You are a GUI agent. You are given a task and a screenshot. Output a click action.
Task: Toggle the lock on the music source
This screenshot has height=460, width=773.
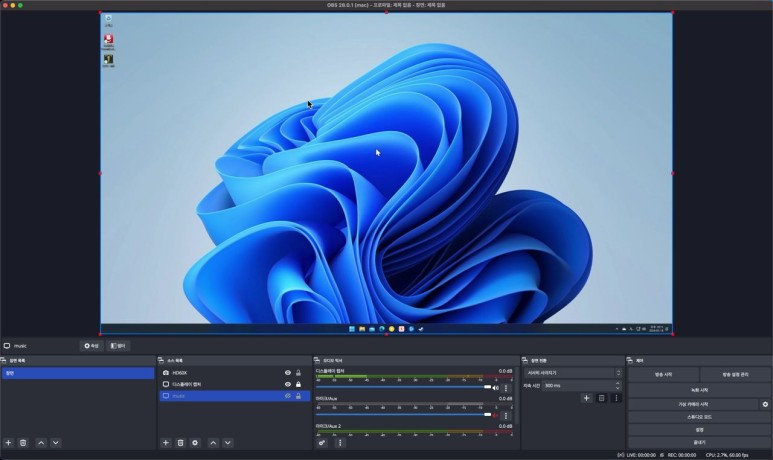coord(298,396)
